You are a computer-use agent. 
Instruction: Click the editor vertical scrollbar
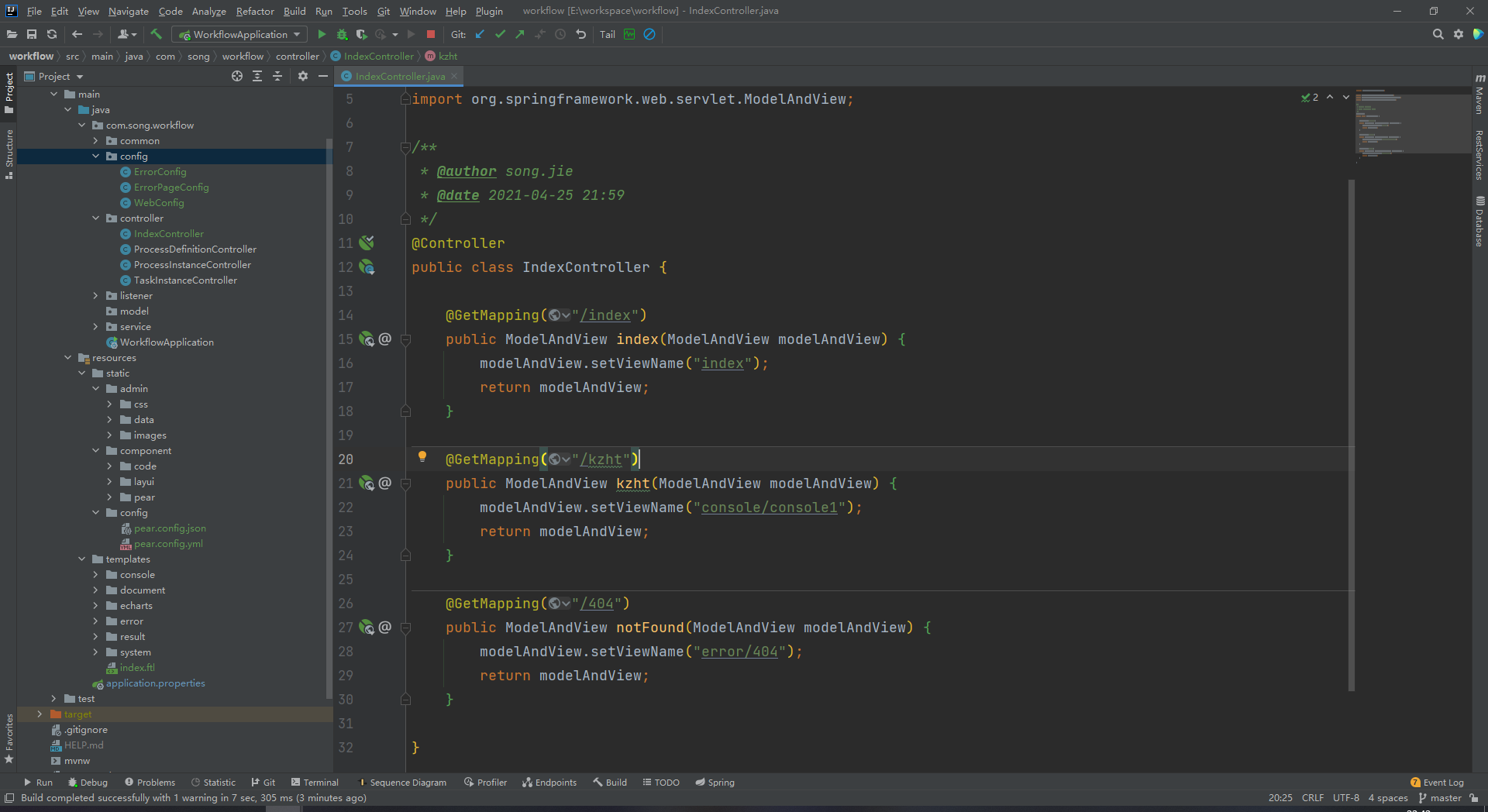click(x=1352, y=434)
